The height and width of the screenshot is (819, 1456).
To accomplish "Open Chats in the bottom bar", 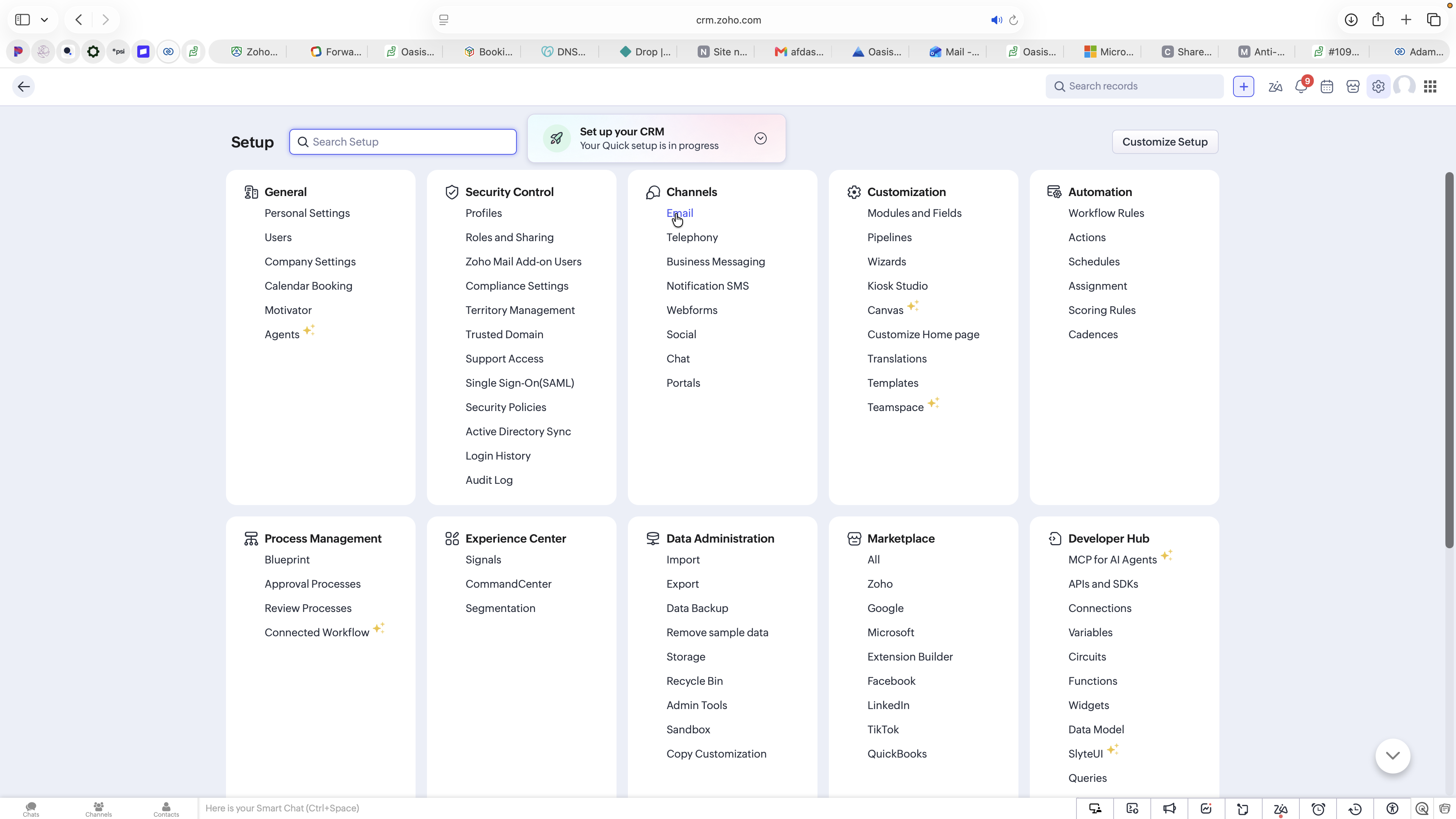I will click(31, 809).
